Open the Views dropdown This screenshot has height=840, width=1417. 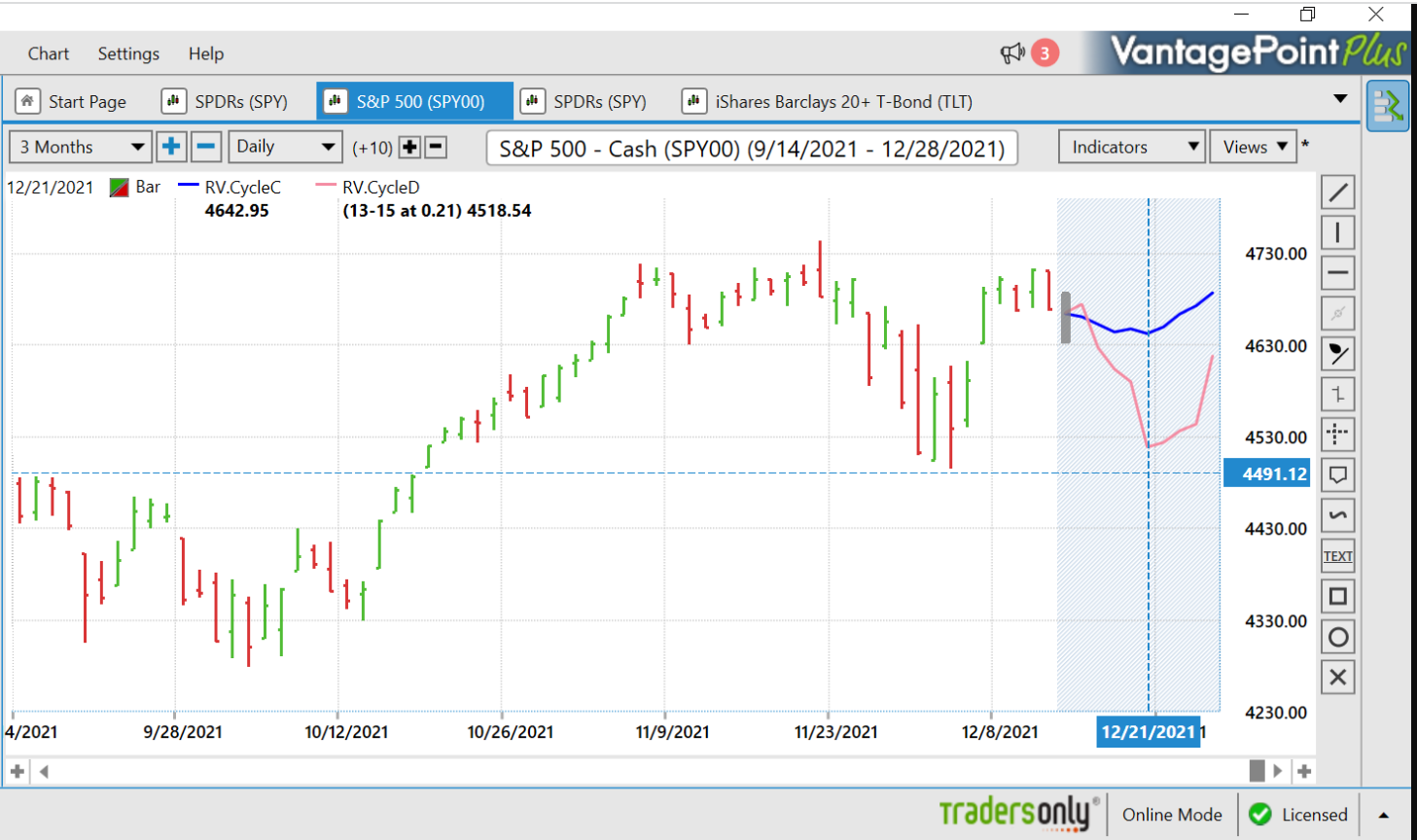pos(1254,147)
